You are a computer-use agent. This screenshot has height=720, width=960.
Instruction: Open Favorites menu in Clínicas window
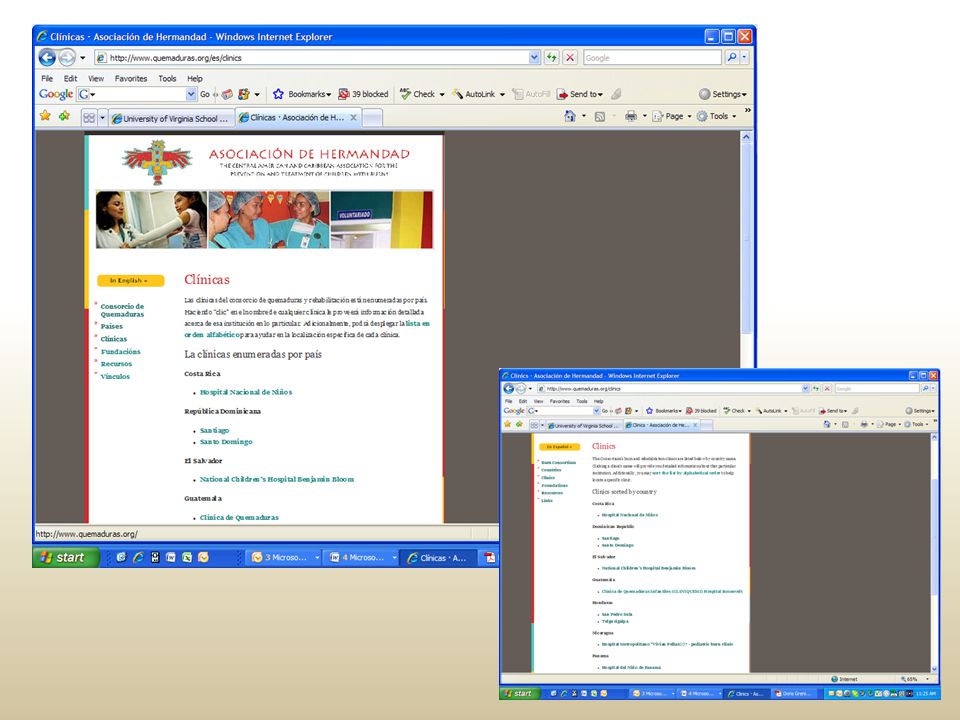pyautogui.click(x=131, y=78)
